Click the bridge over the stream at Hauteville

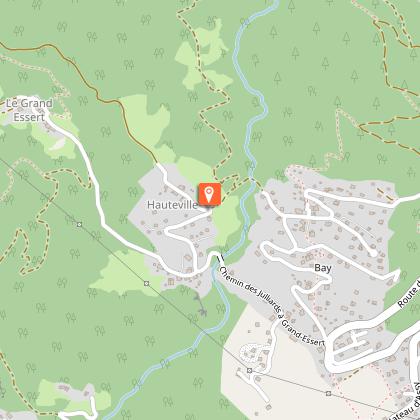tap(219, 257)
